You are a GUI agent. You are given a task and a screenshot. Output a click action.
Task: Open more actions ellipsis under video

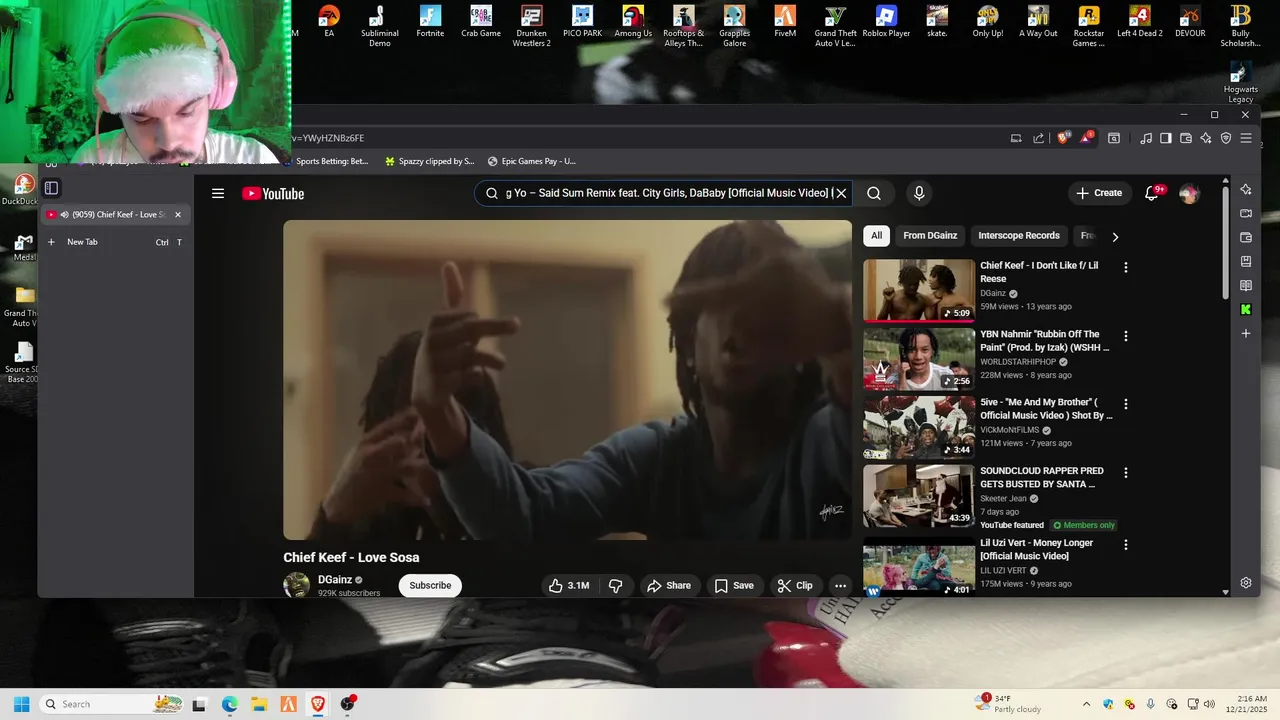840,585
